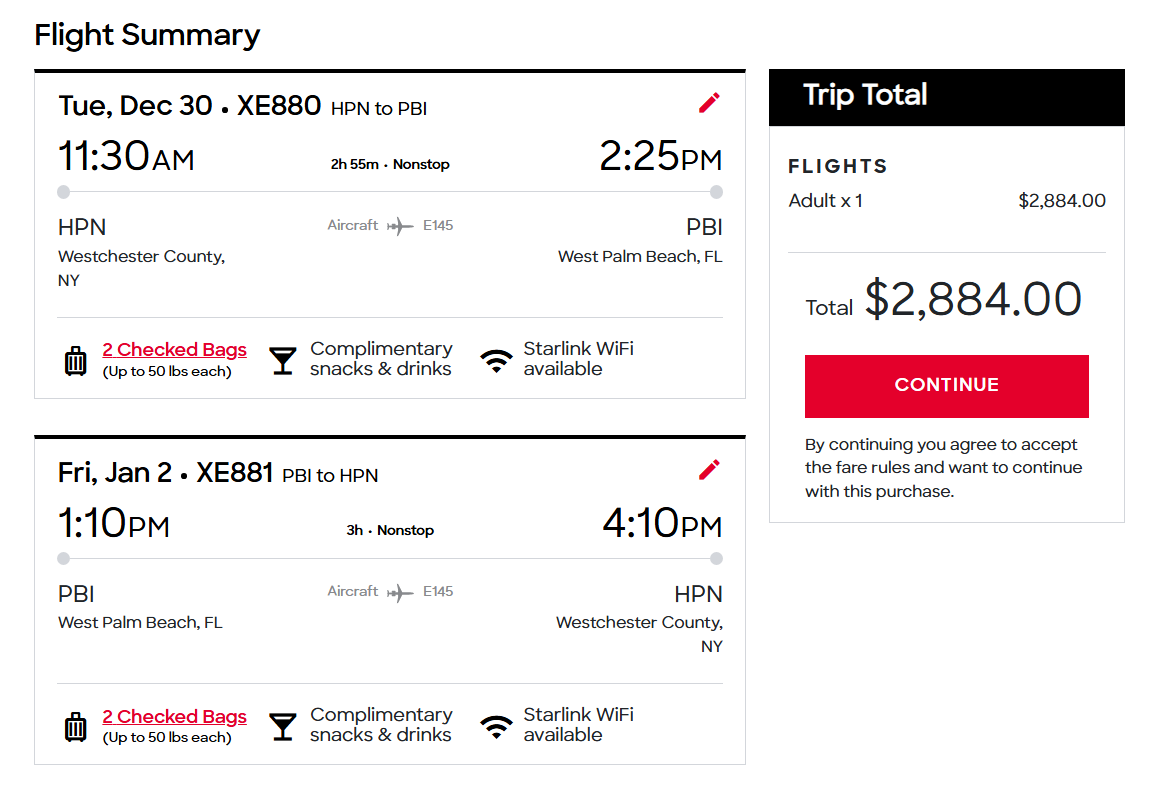1169x799 pixels.
Task: Click cocktail glass icon for PBI to HPN flight
Action: pyautogui.click(x=283, y=727)
